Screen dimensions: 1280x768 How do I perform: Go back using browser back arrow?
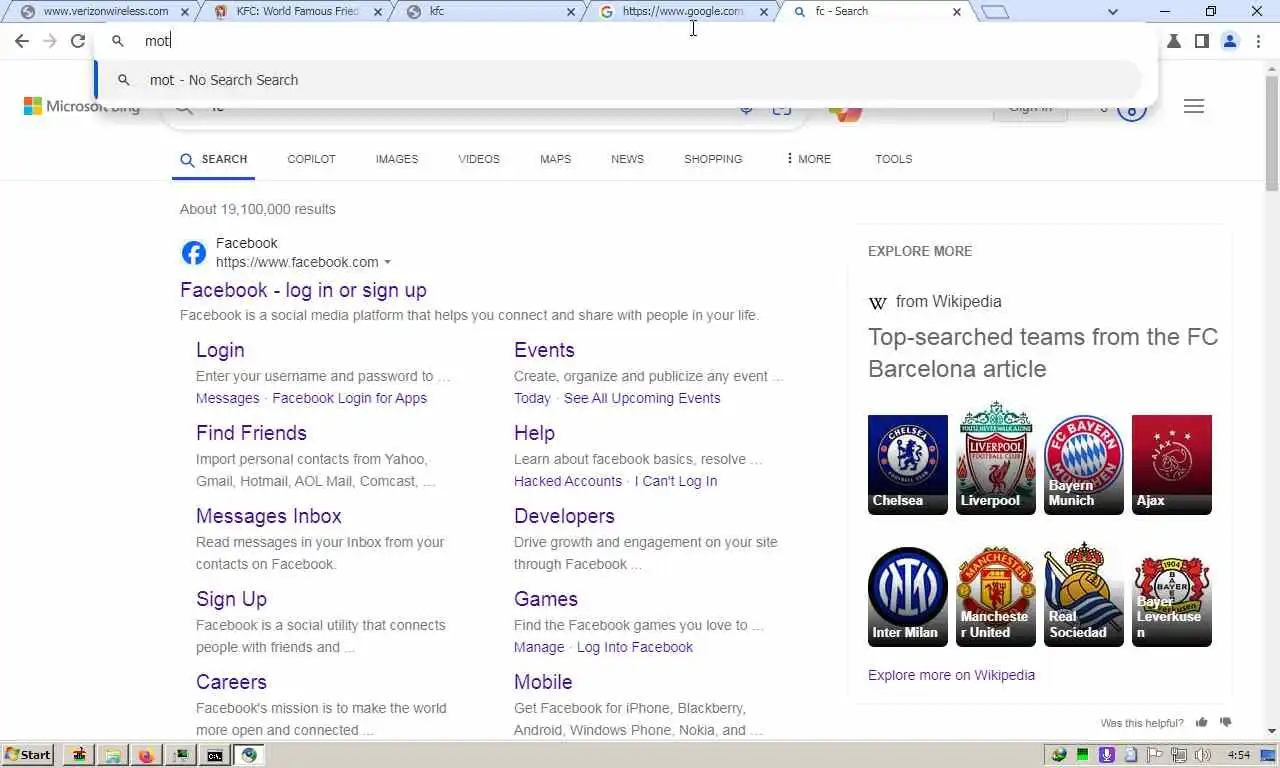tap(22, 41)
